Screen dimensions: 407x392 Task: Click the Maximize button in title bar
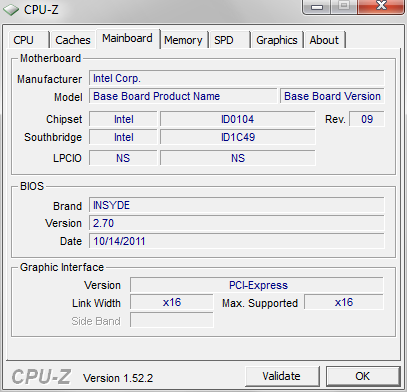coord(344,7)
